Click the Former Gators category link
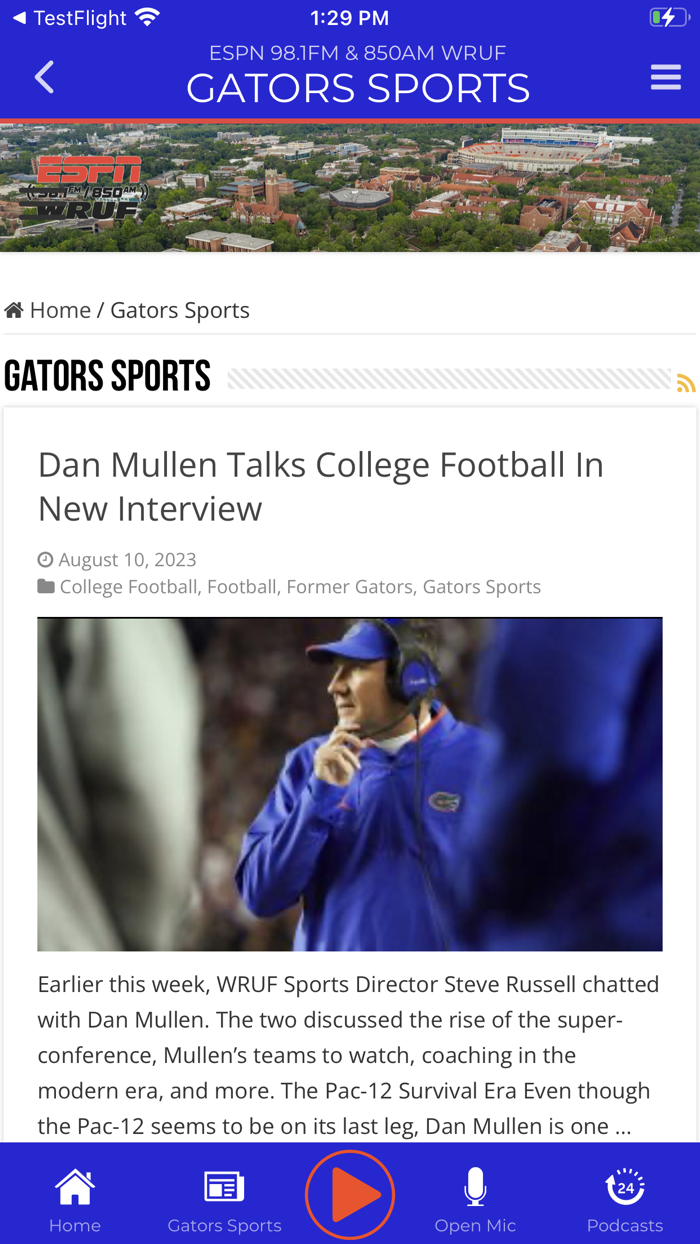 click(x=349, y=586)
